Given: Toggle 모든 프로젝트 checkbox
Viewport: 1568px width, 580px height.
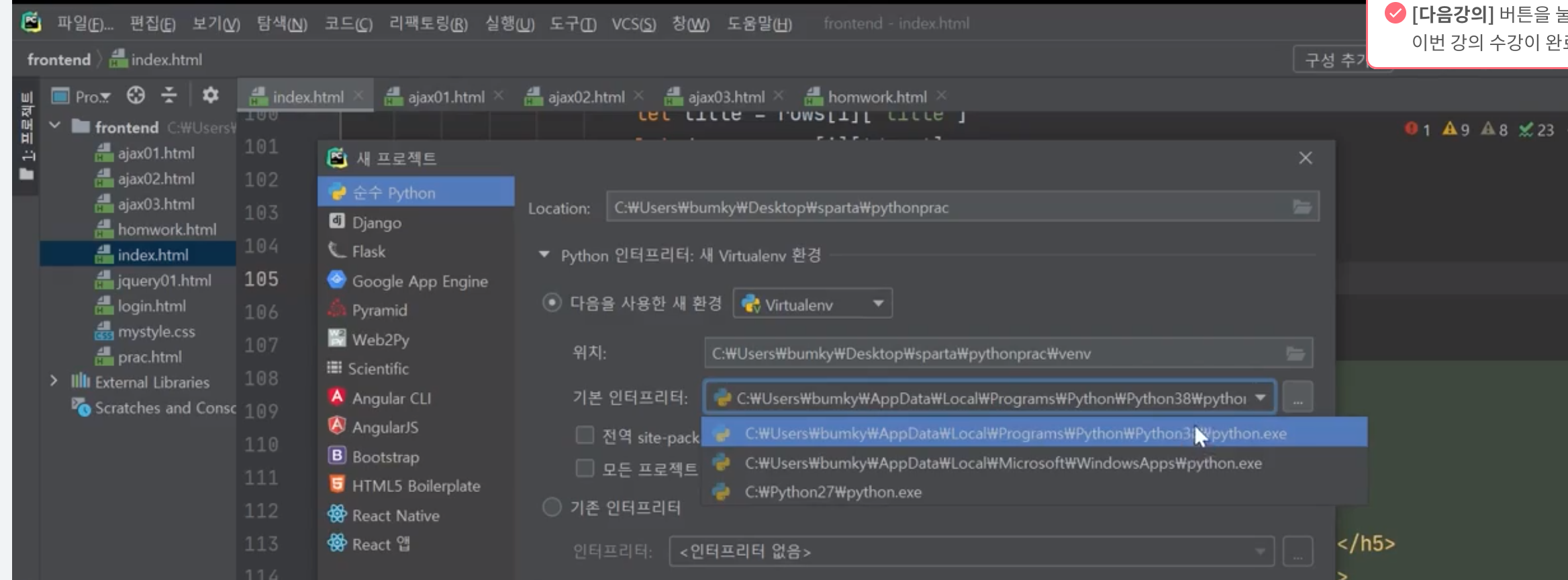Looking at the screenshot, I should tap(585, 468).
